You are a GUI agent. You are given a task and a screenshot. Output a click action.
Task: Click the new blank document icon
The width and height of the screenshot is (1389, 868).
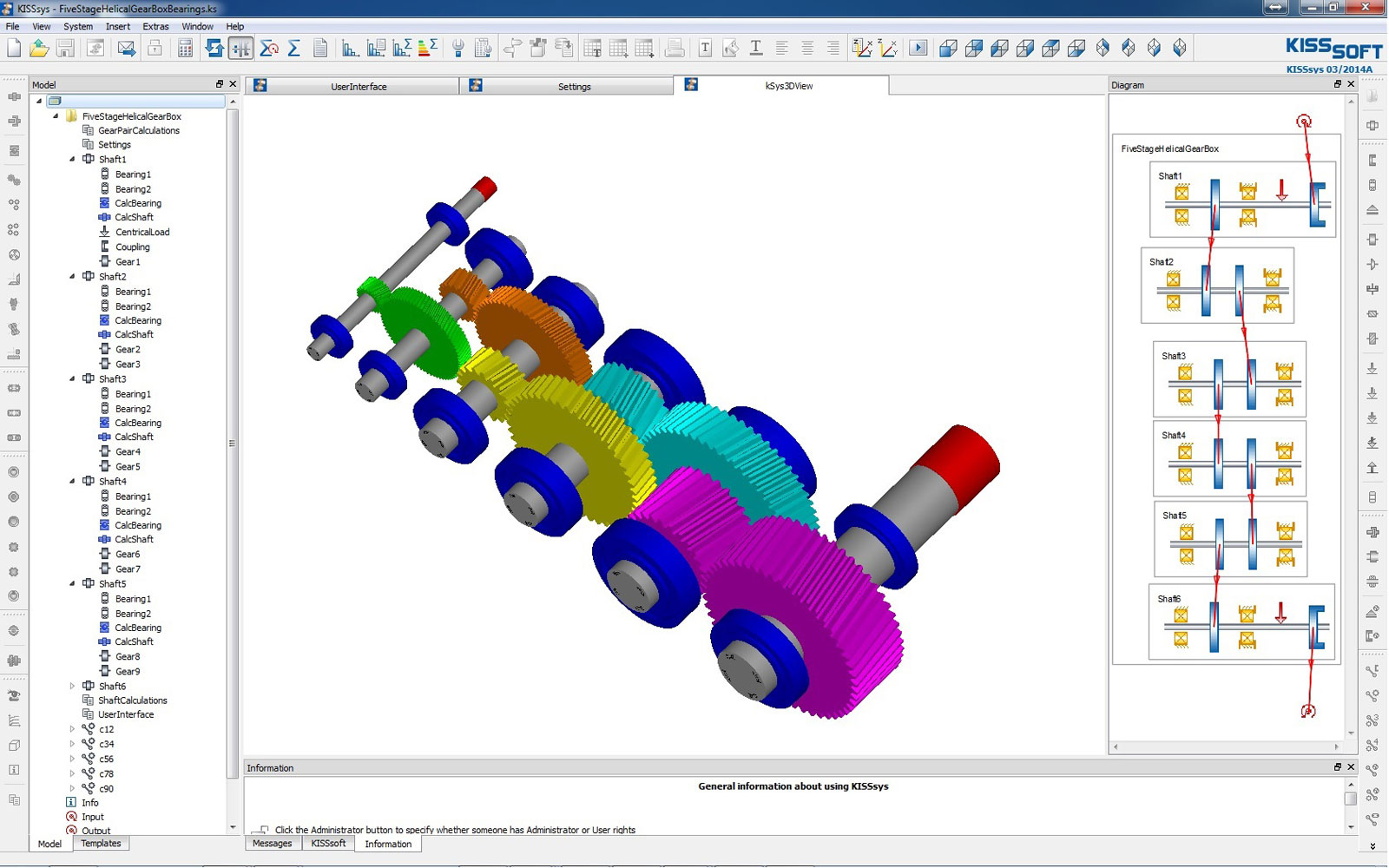tap(14, 49)
